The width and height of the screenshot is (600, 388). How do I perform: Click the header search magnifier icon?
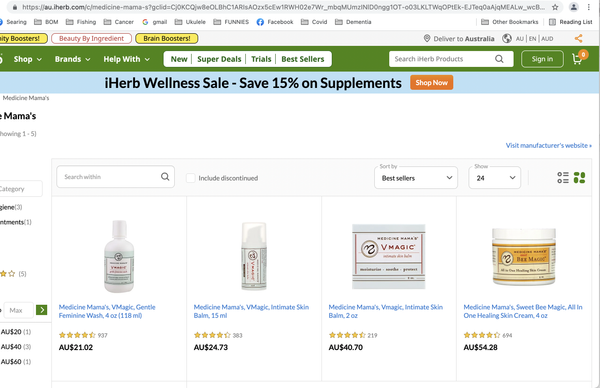pos(499,59)
